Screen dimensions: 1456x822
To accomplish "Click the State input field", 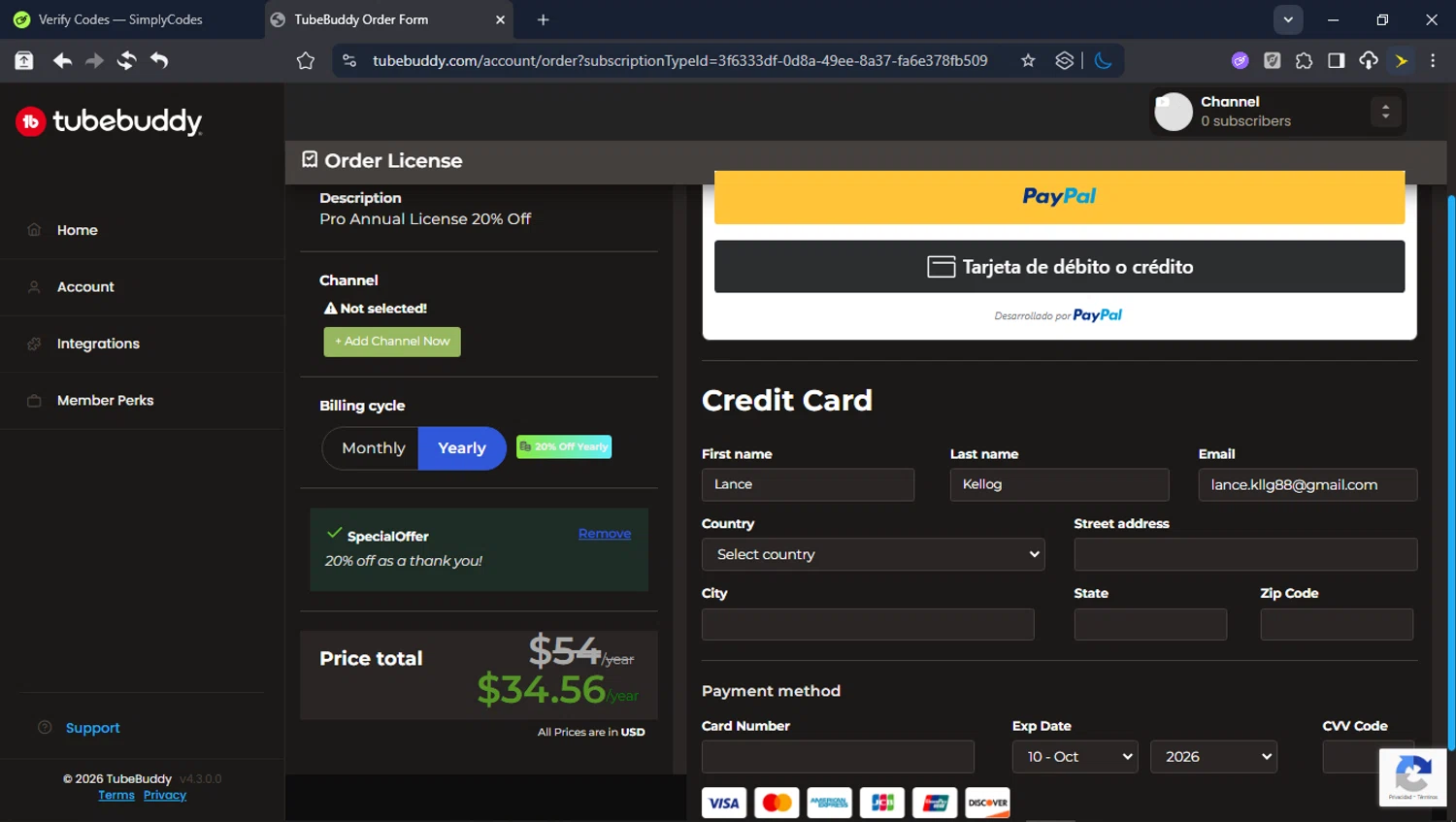I will pyautogui.click(x=1150, y=624).
